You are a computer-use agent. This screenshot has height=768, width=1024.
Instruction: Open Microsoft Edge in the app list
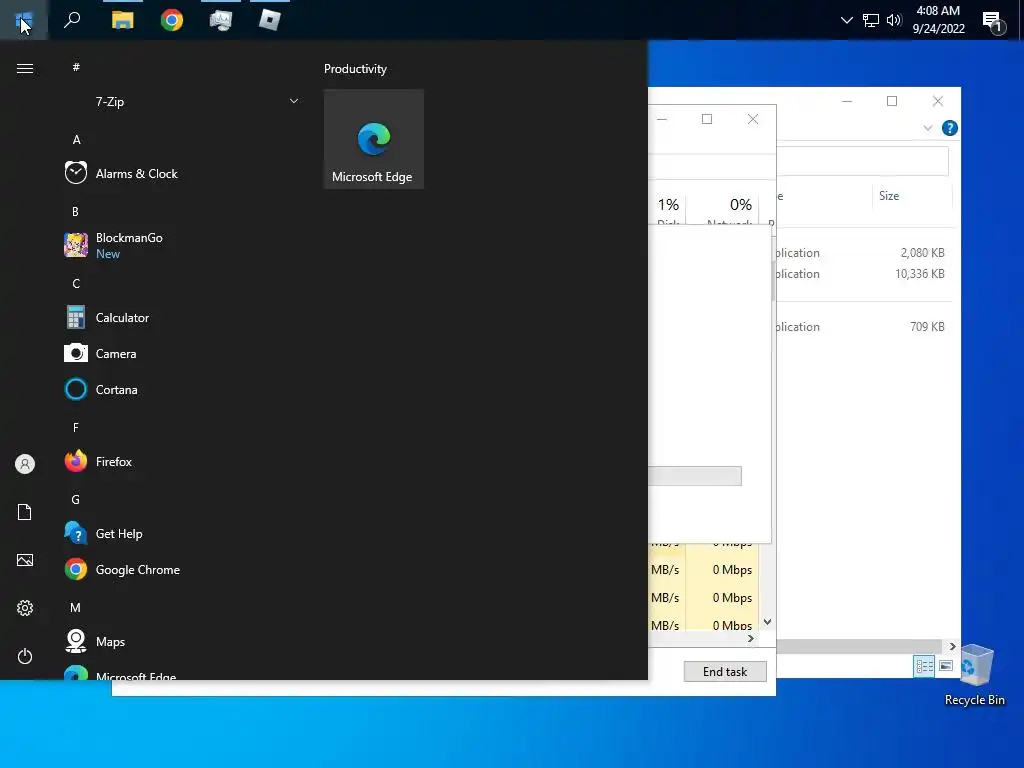tap(183, 673)
